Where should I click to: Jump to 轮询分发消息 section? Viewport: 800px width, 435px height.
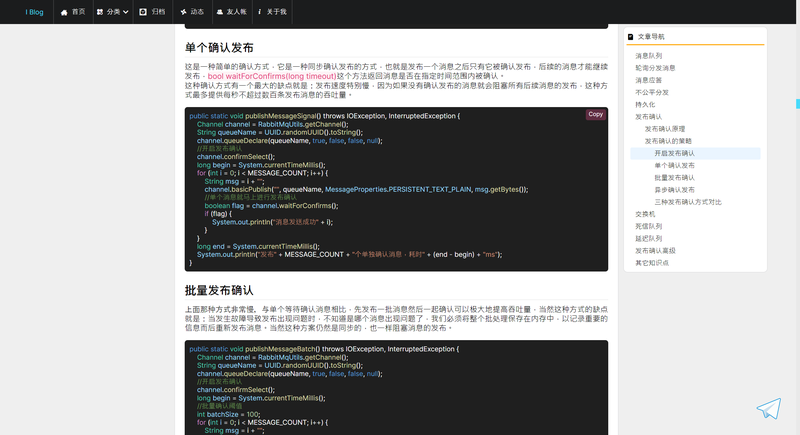coord(655,68)
